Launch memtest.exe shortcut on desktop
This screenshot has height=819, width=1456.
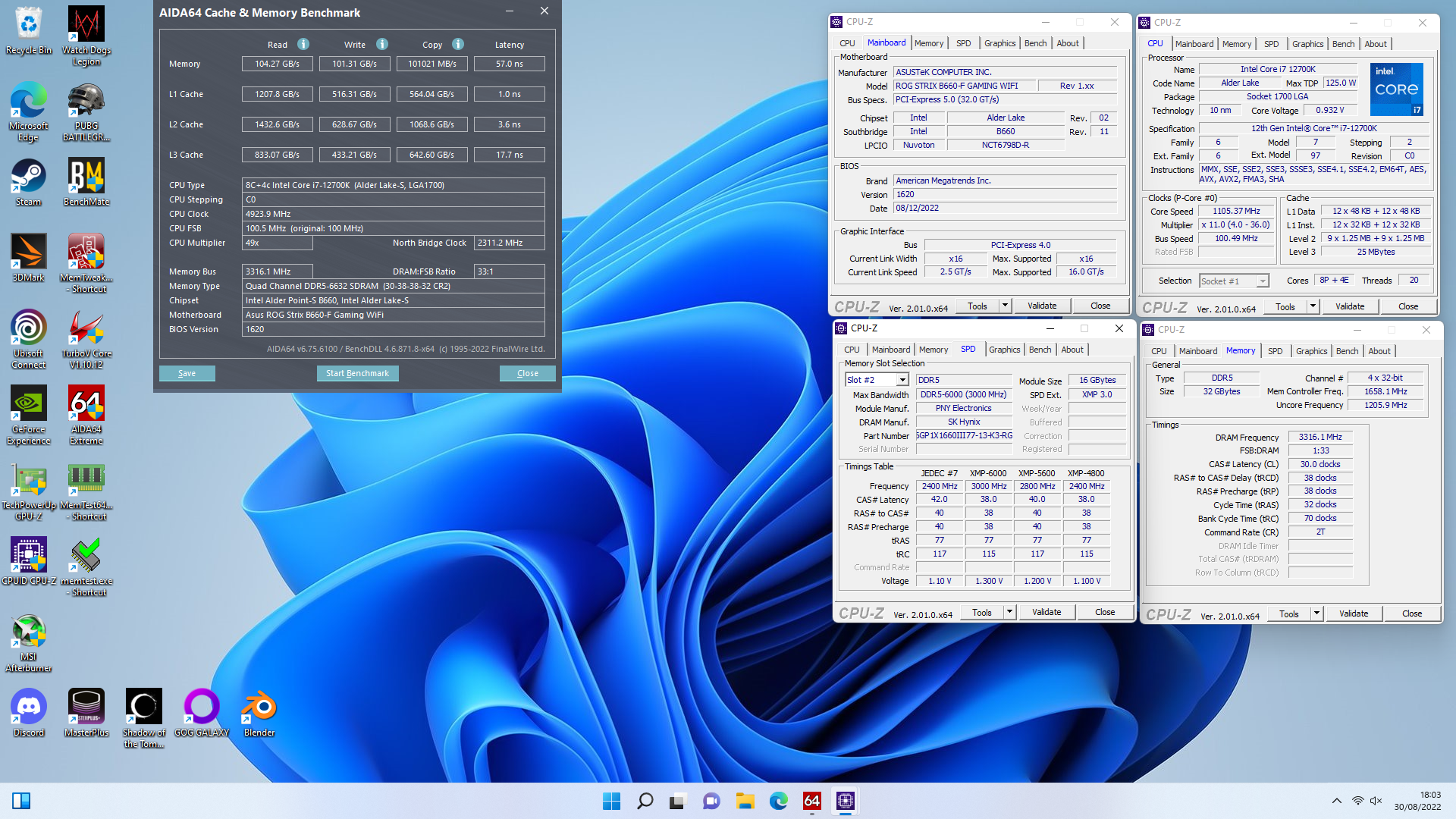(86, 566)
